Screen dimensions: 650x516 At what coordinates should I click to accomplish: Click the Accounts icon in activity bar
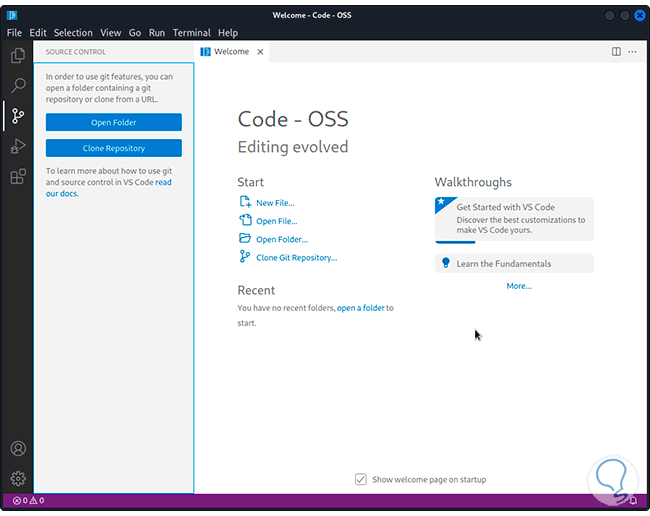coord(17,449)
